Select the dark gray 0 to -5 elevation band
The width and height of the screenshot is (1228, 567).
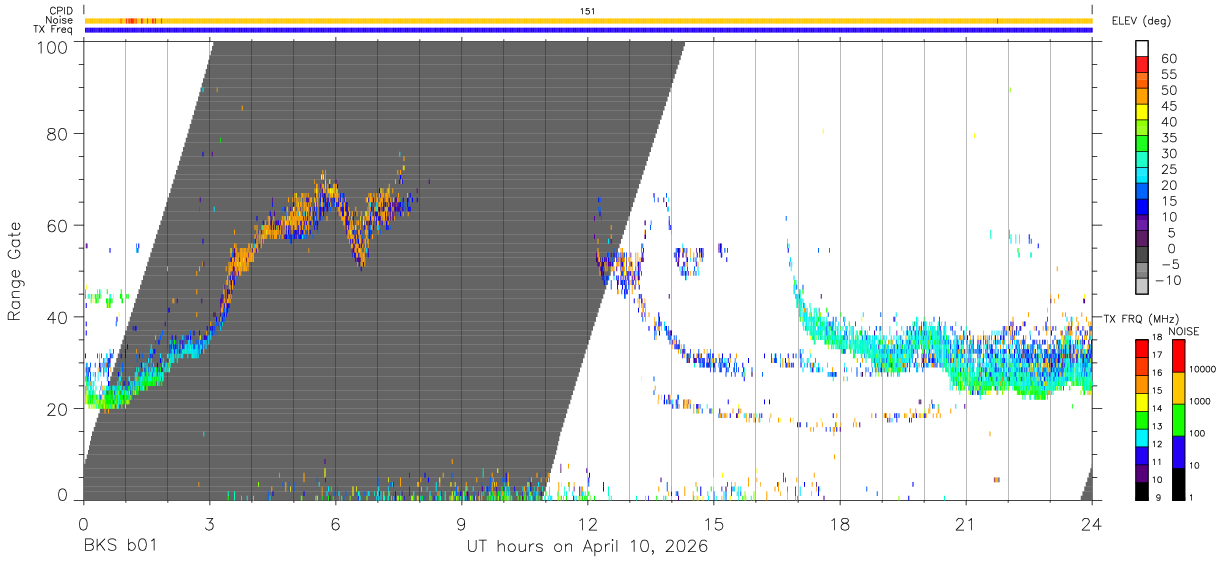(1142, 256)
